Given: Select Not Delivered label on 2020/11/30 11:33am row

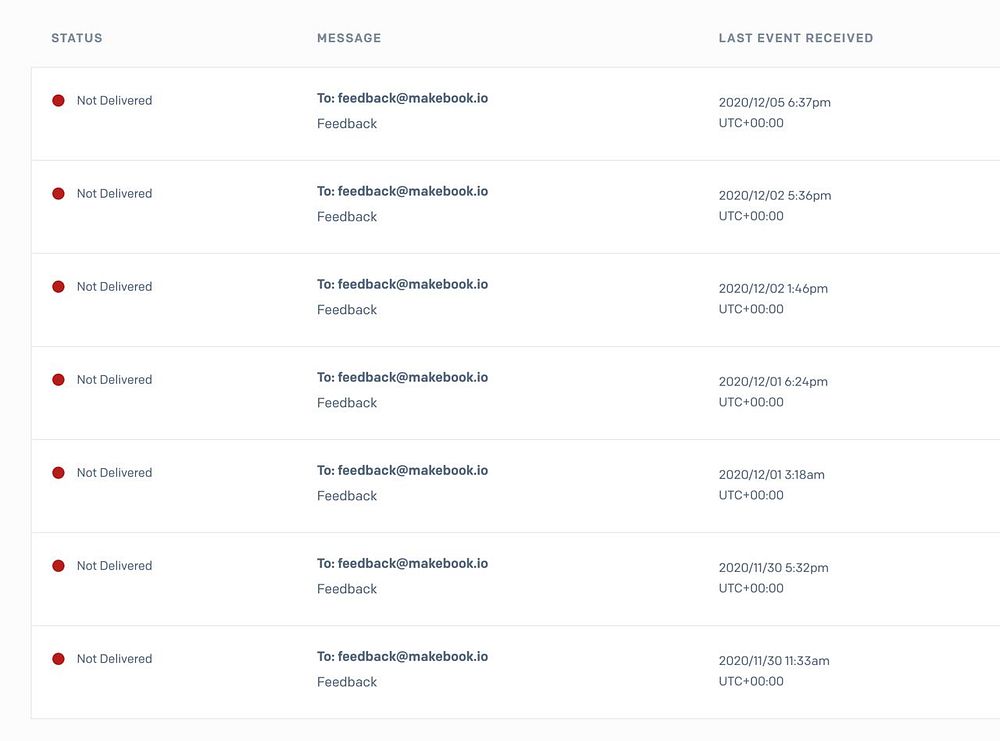Looking at the screenshot, I should coord(114,659).
